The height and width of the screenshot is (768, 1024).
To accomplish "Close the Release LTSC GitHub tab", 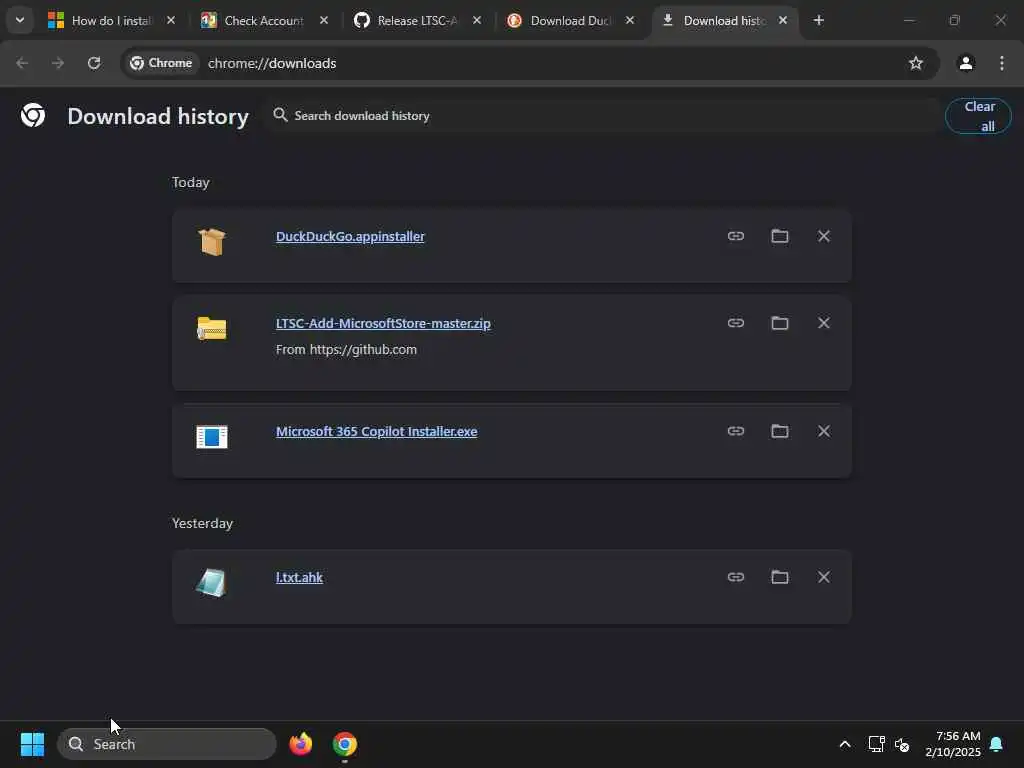I will [x=477, y=20].
